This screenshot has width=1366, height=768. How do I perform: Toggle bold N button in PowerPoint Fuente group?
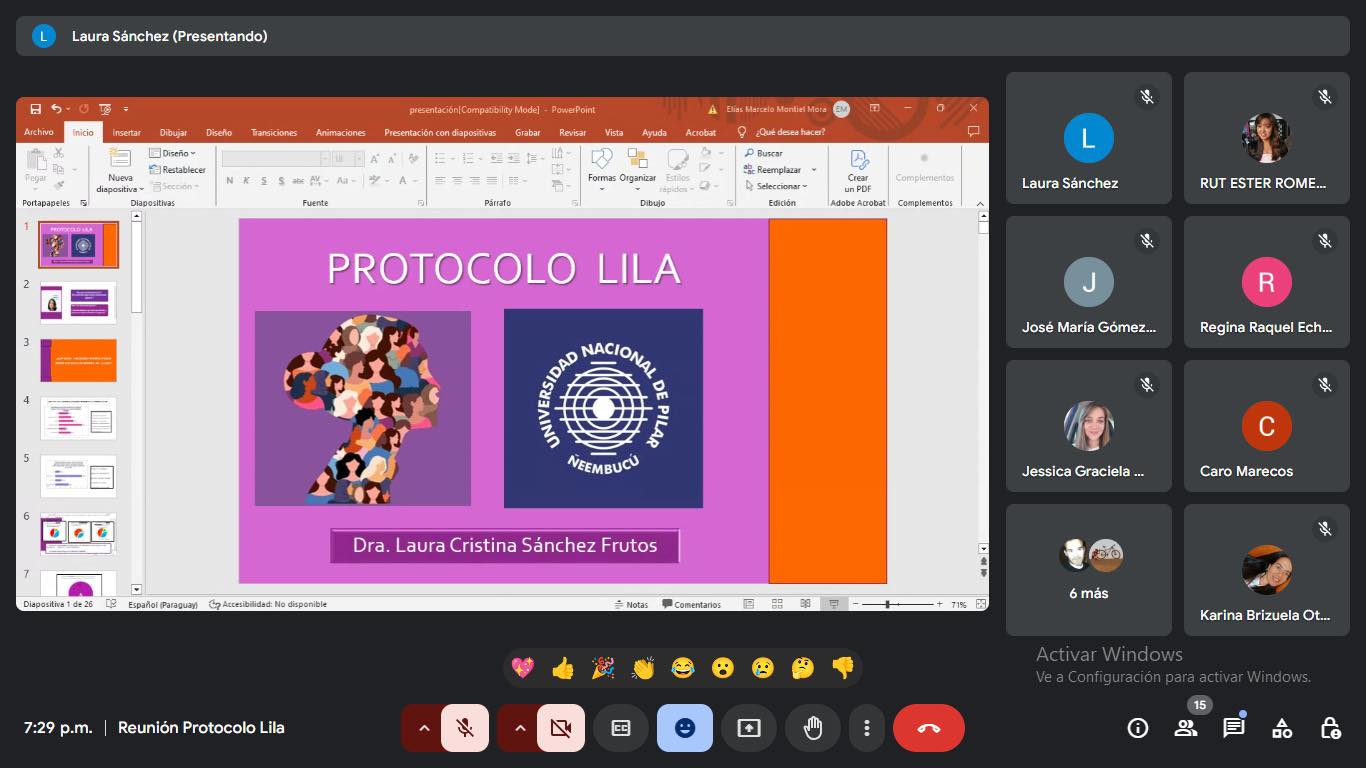230,181
